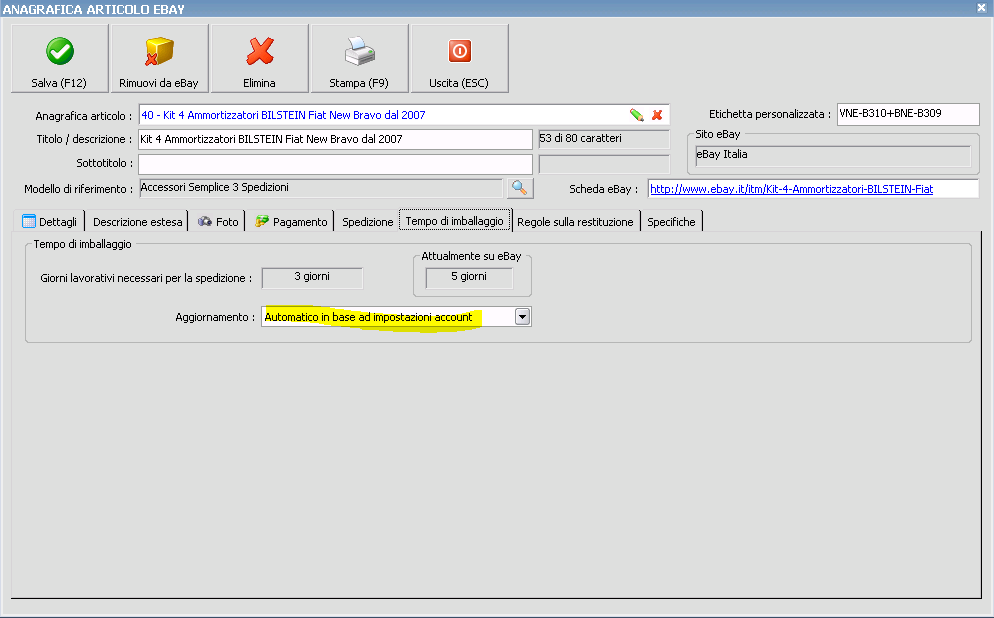994x618 pixels.
Task: Open the Pagamento tab
Action: tap(291, 222)
